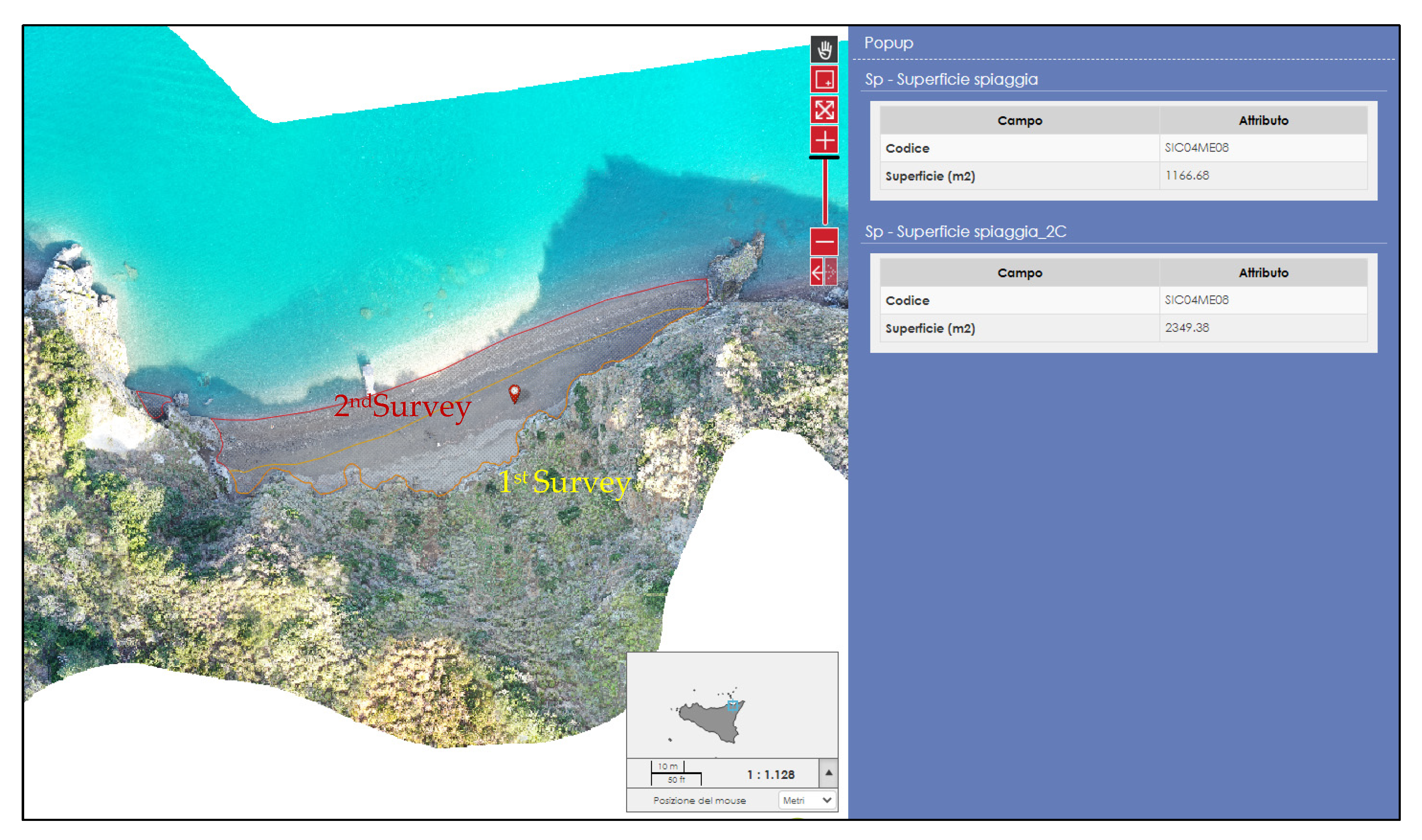This screenshot has height=840, width=1422.
Task: Click the blue extent box on Sicily overview
Action: [x=732, y=705]
